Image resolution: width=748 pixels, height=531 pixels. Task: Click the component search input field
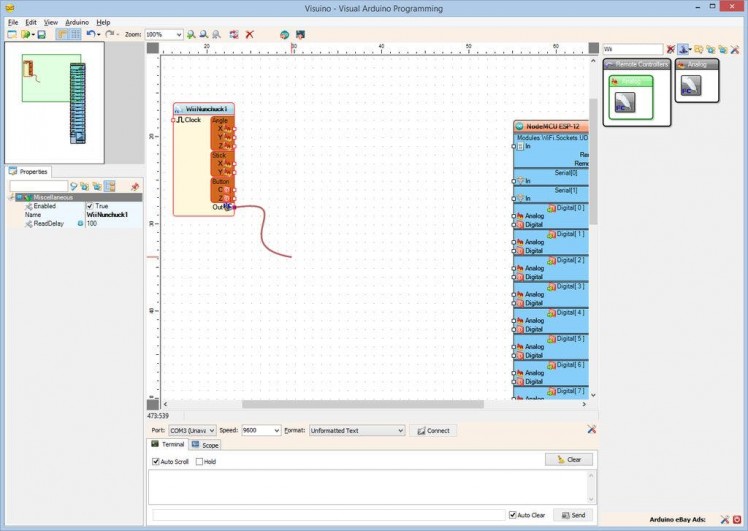pos(631,49)
